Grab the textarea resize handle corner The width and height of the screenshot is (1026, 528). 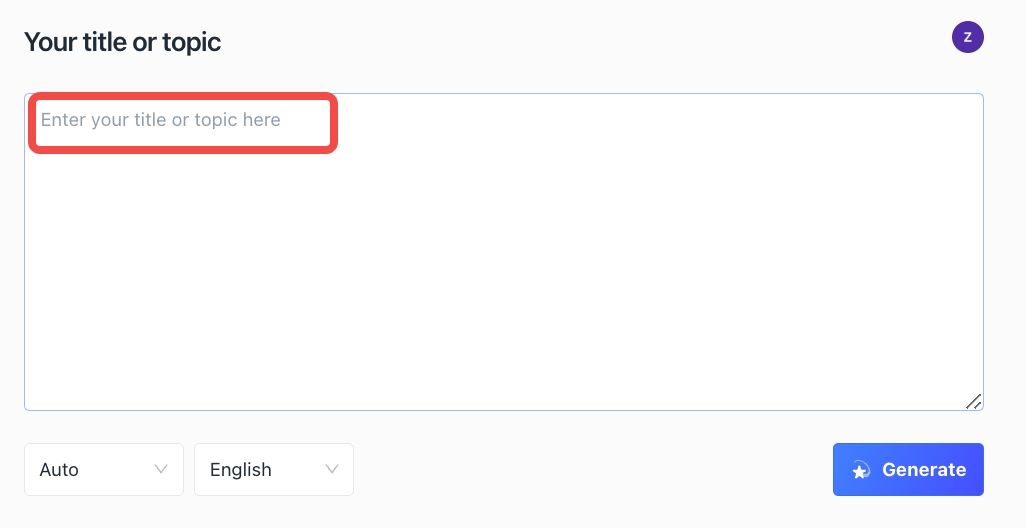973,401
